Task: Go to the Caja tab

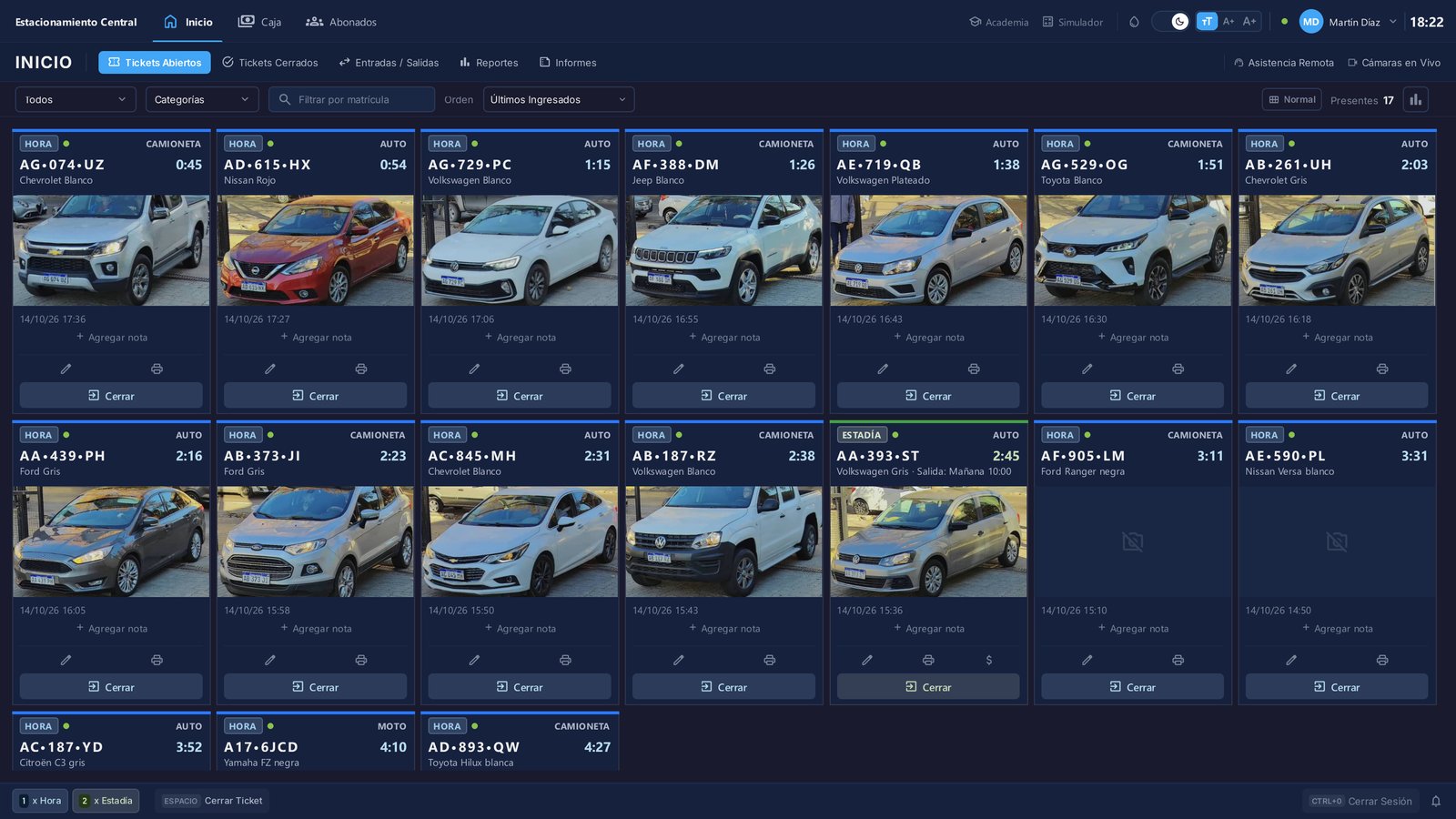Action: (x=259, y=22)
